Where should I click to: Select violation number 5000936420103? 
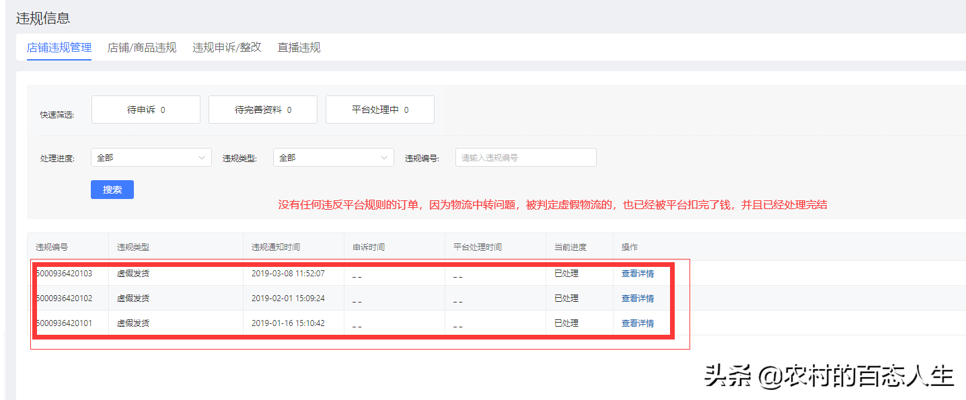click(x=64, y=274)
